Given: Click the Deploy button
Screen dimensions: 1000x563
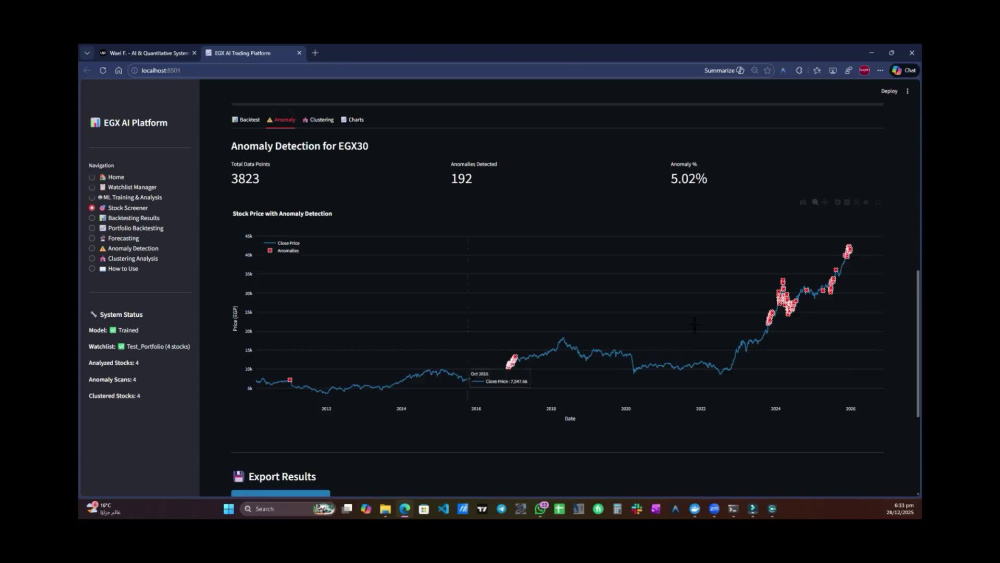Looking at the screenshot, I should click(889, 91).
